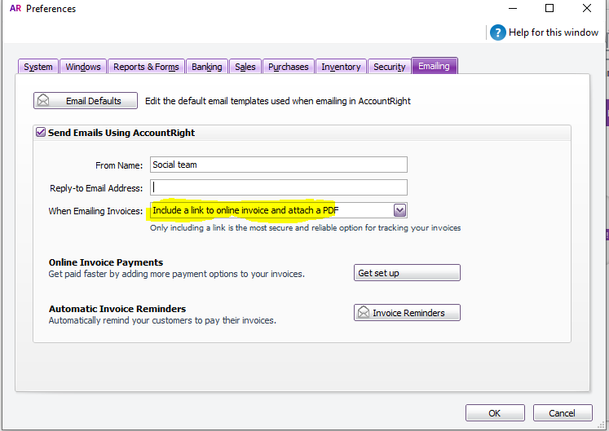Open the Inventory tab
The image size is (609, 431).
[x=341, y=67]
